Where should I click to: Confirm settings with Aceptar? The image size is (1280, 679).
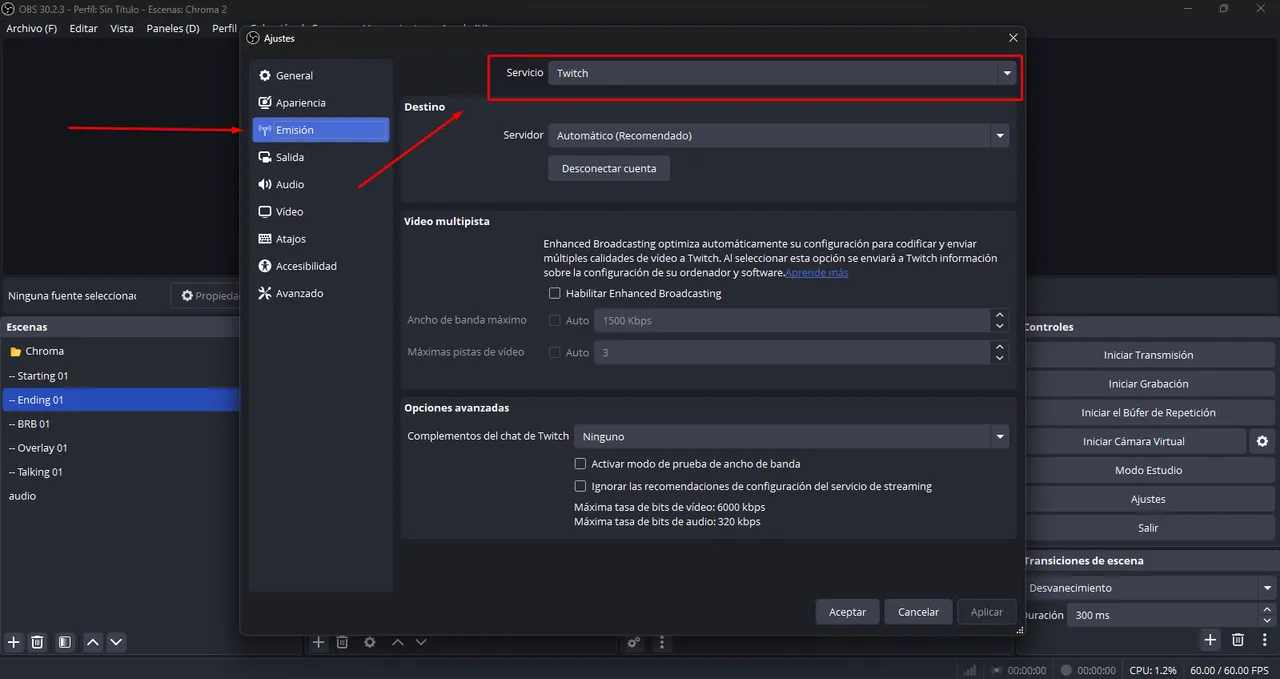[x=848, y=612]
